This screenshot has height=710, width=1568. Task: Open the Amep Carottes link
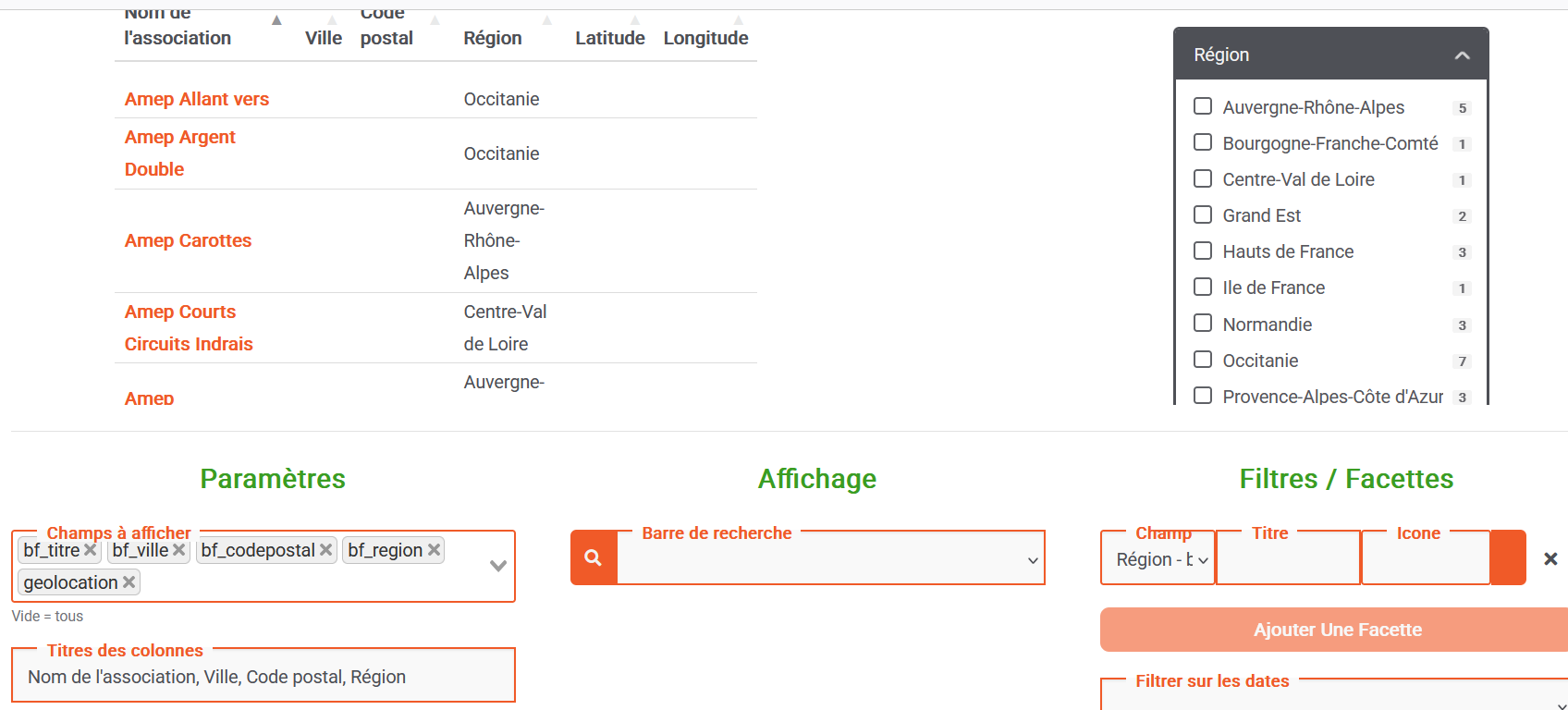188,240
